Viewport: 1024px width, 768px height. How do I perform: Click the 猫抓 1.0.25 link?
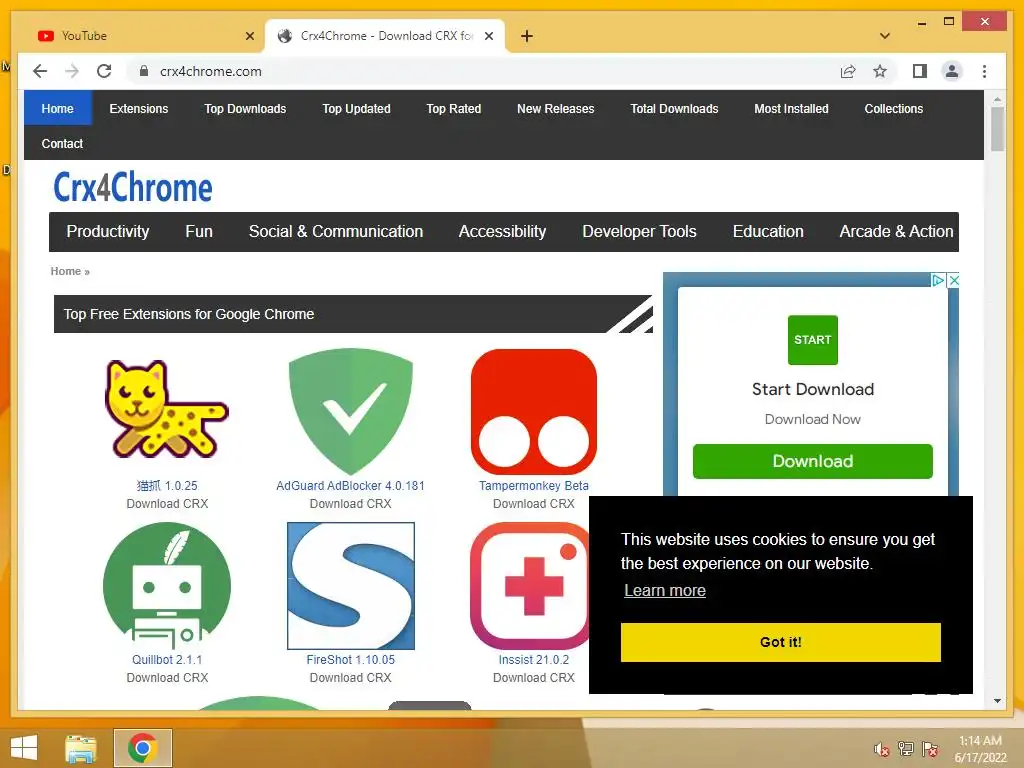click(x=167, y=486)
